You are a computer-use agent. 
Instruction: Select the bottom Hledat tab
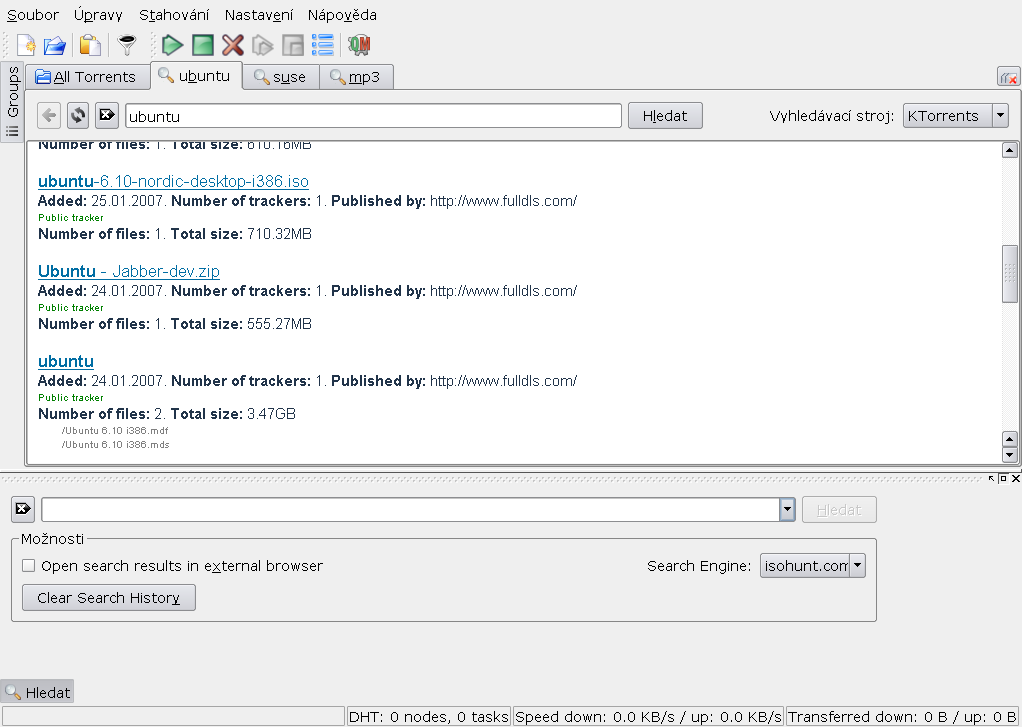pyautogui.click(x=37, y=692)
